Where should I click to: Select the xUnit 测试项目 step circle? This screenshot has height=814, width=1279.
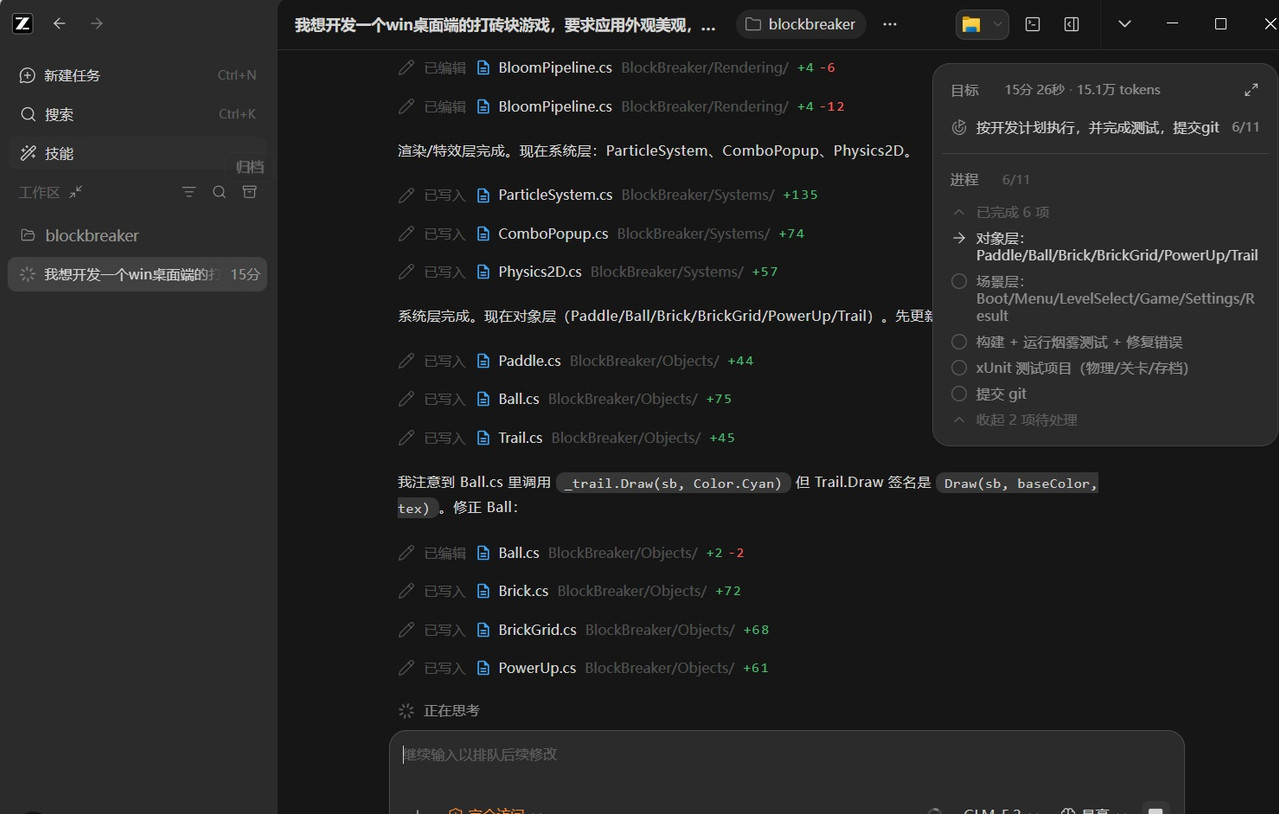959,368
